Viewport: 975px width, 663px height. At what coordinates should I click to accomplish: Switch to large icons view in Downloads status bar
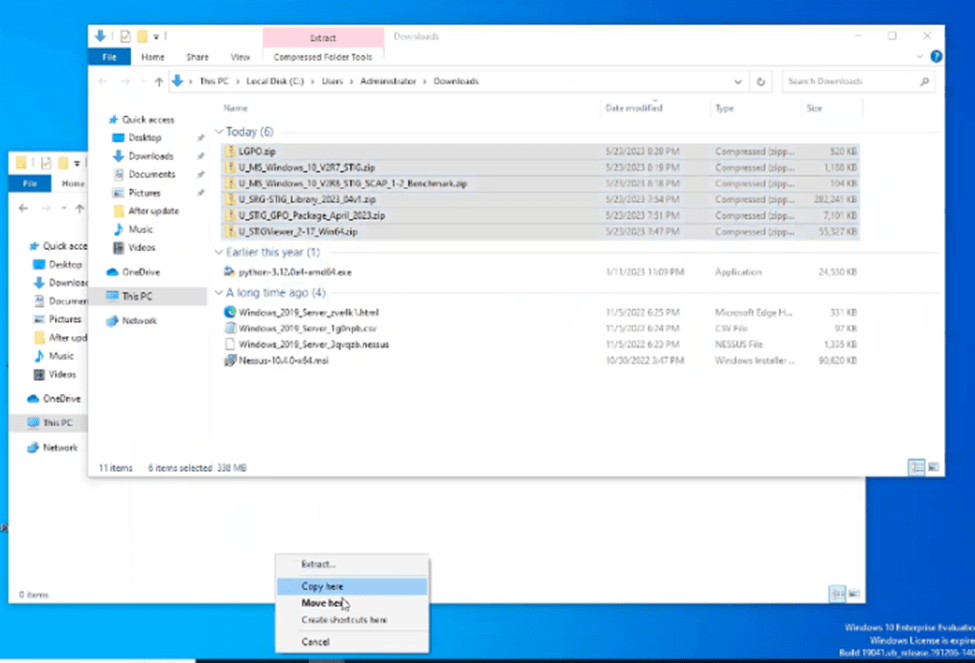point(934,467)
